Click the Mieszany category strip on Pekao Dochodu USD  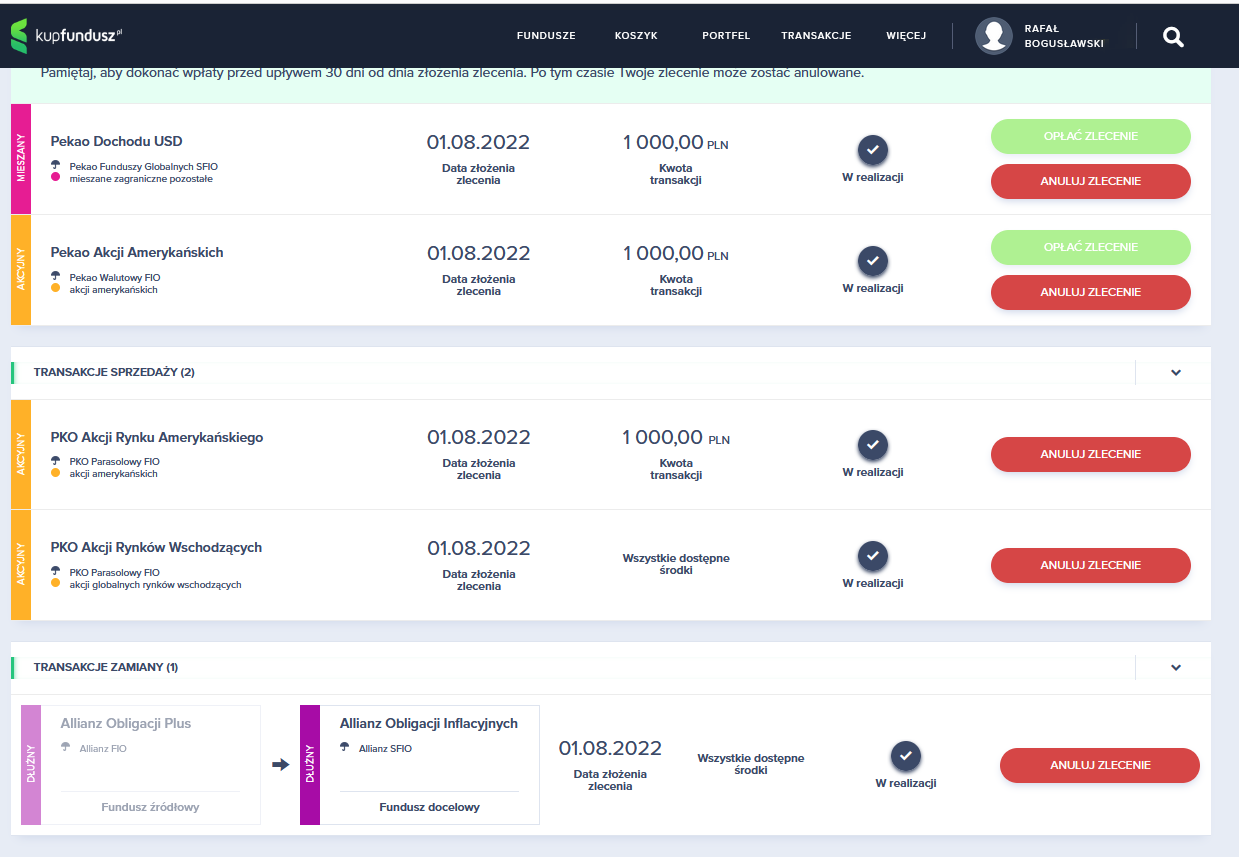[21, 159]
